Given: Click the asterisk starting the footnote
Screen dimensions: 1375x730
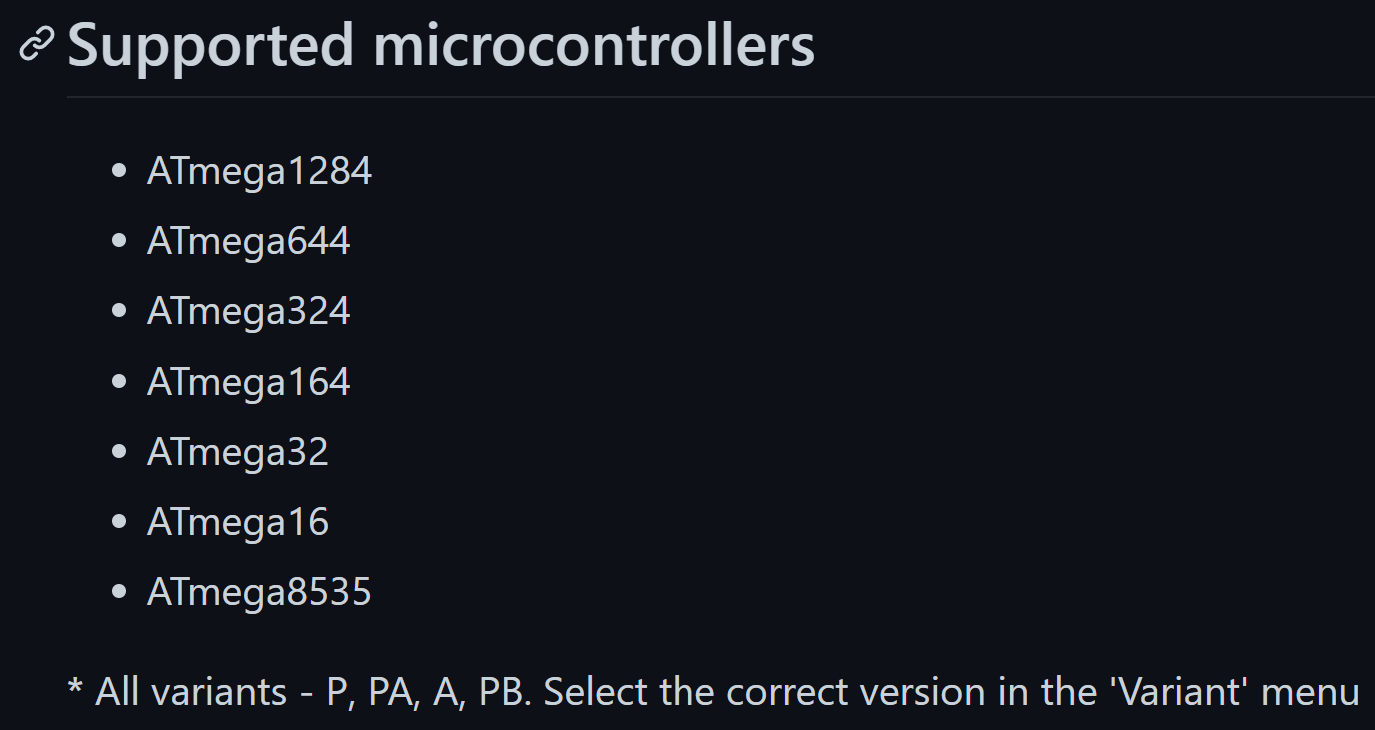Looking at the screenshot, I should 76,687.
